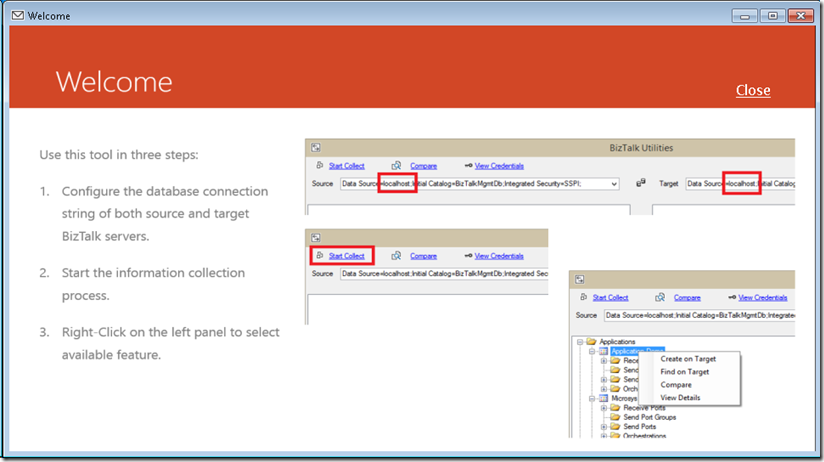Click the Applications folder icon
Screen dimensions: 824x462
tap(591, 342)
